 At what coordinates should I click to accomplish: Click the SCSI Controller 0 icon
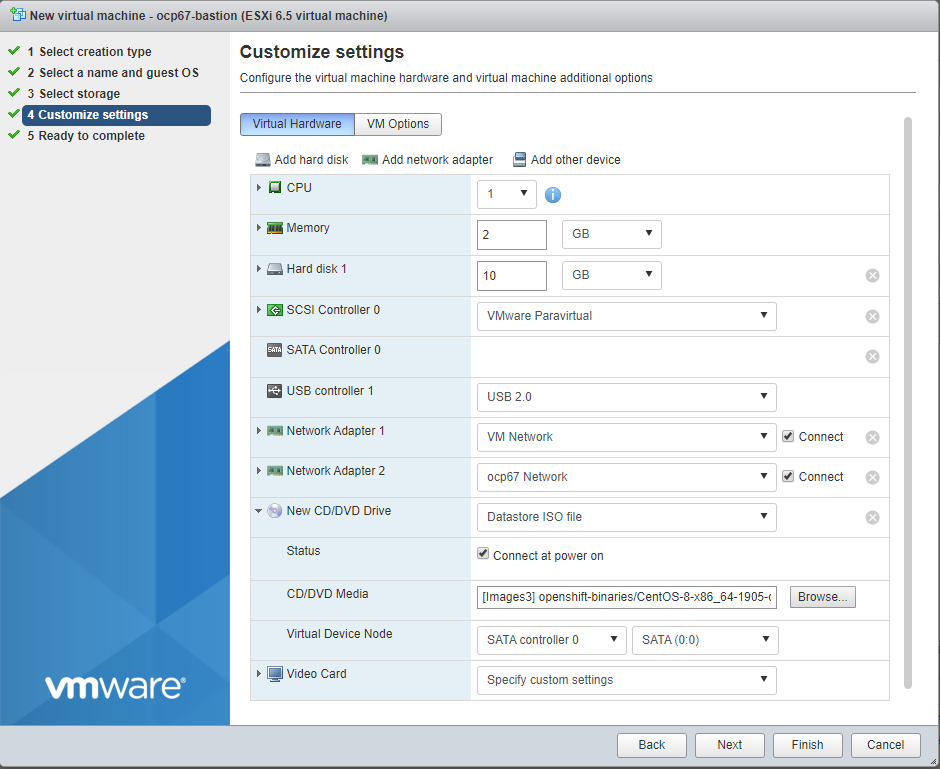(x=275, y=310)
